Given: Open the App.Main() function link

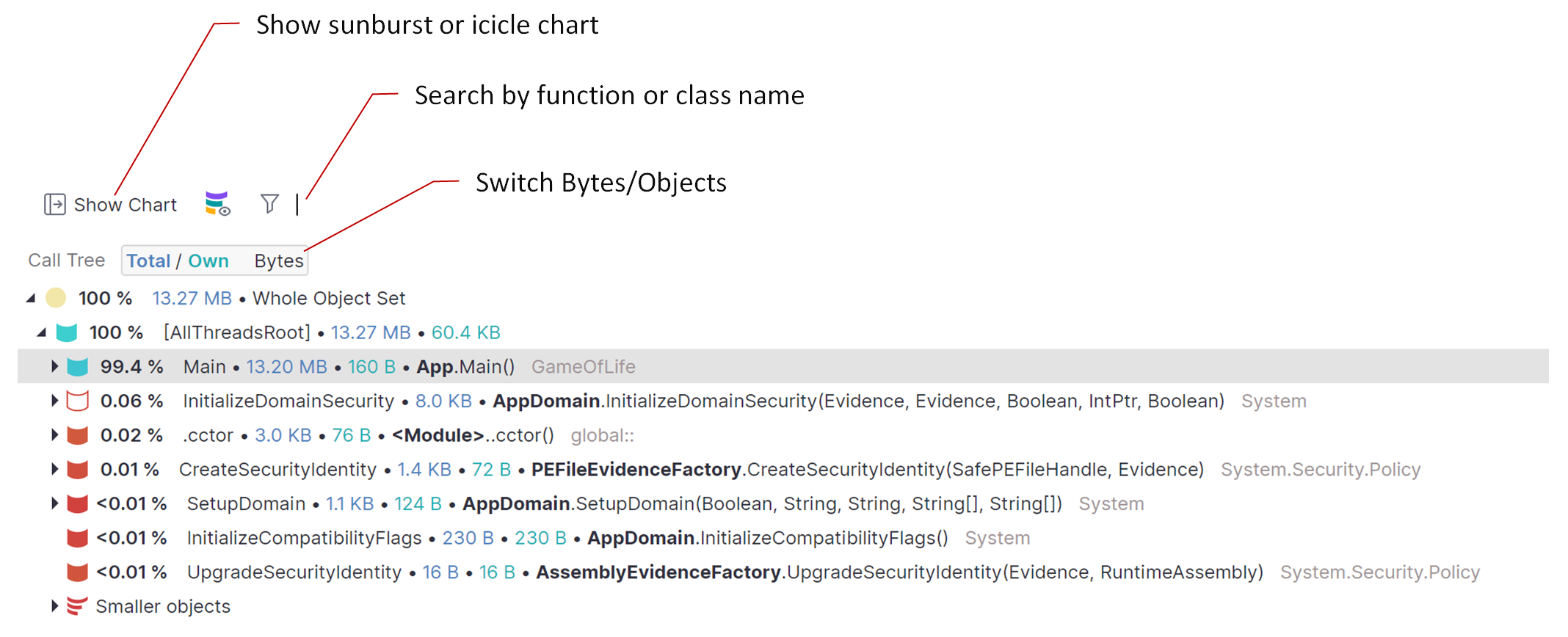Looking at the screenshot, I should pyautogui.click(x=465, y=367).
